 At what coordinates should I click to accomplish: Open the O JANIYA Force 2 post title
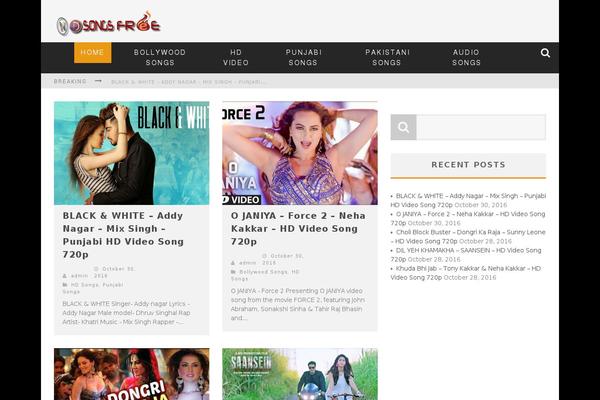click(298, 229)
